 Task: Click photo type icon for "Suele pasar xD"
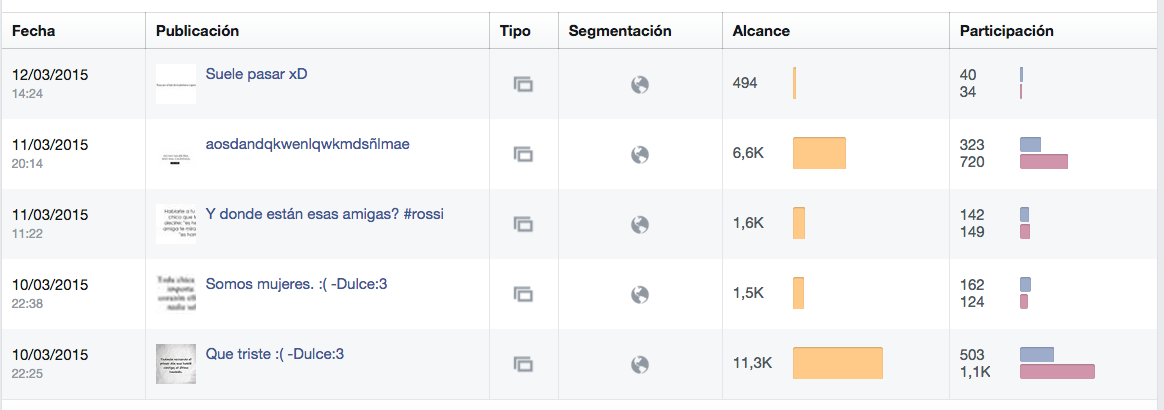pyautogui.click(x=523, y=84)
